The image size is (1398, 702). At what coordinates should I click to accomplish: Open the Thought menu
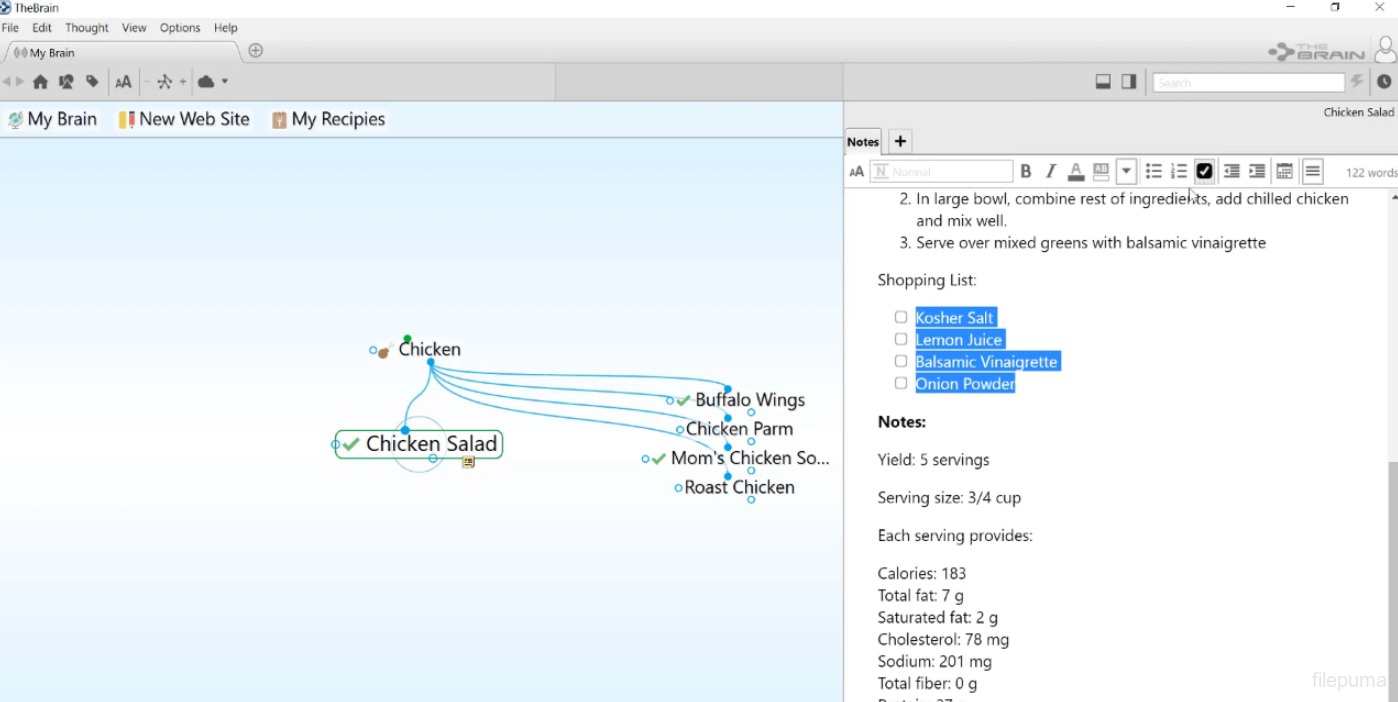coord(87,28)
